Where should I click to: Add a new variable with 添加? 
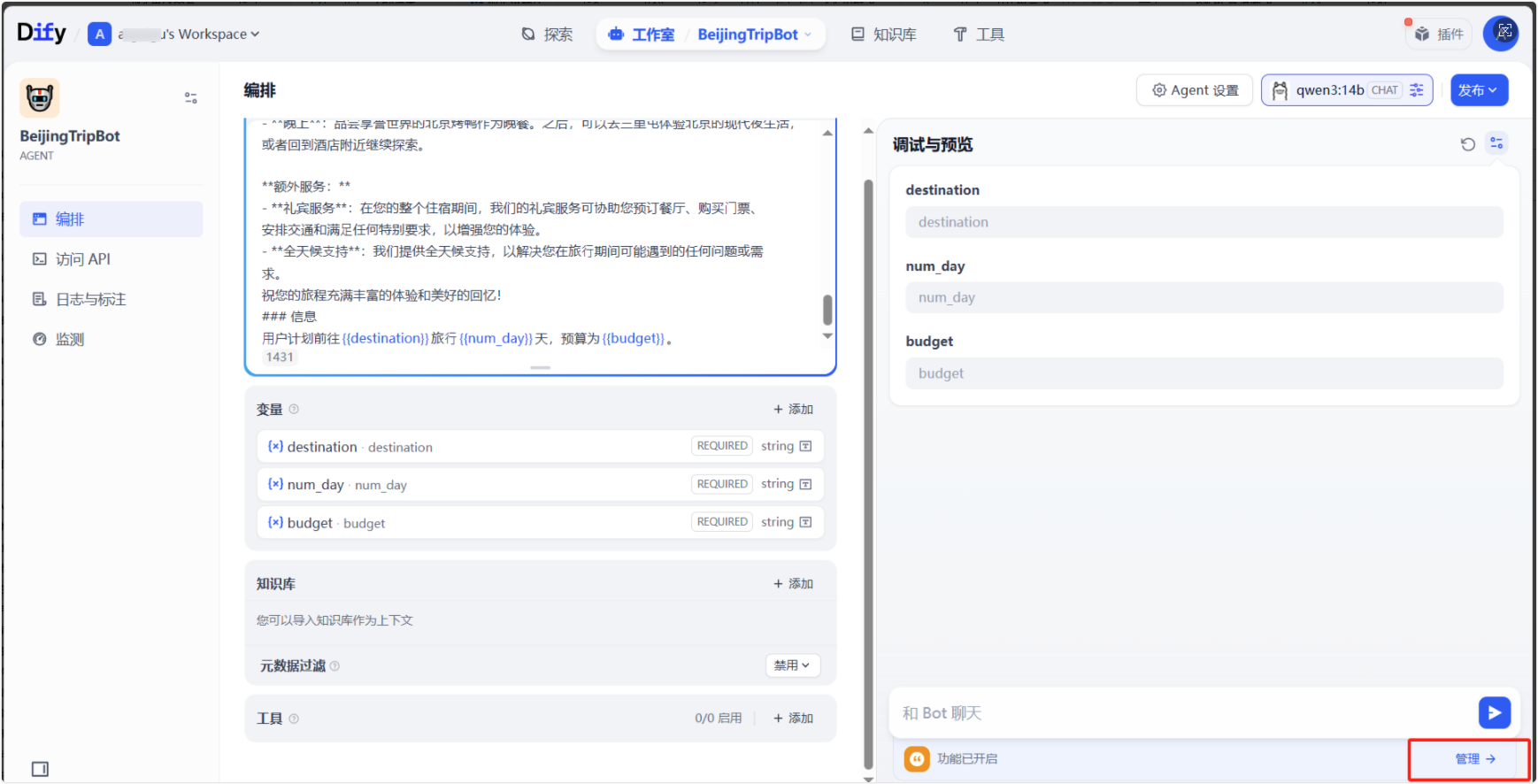point(793,410)
